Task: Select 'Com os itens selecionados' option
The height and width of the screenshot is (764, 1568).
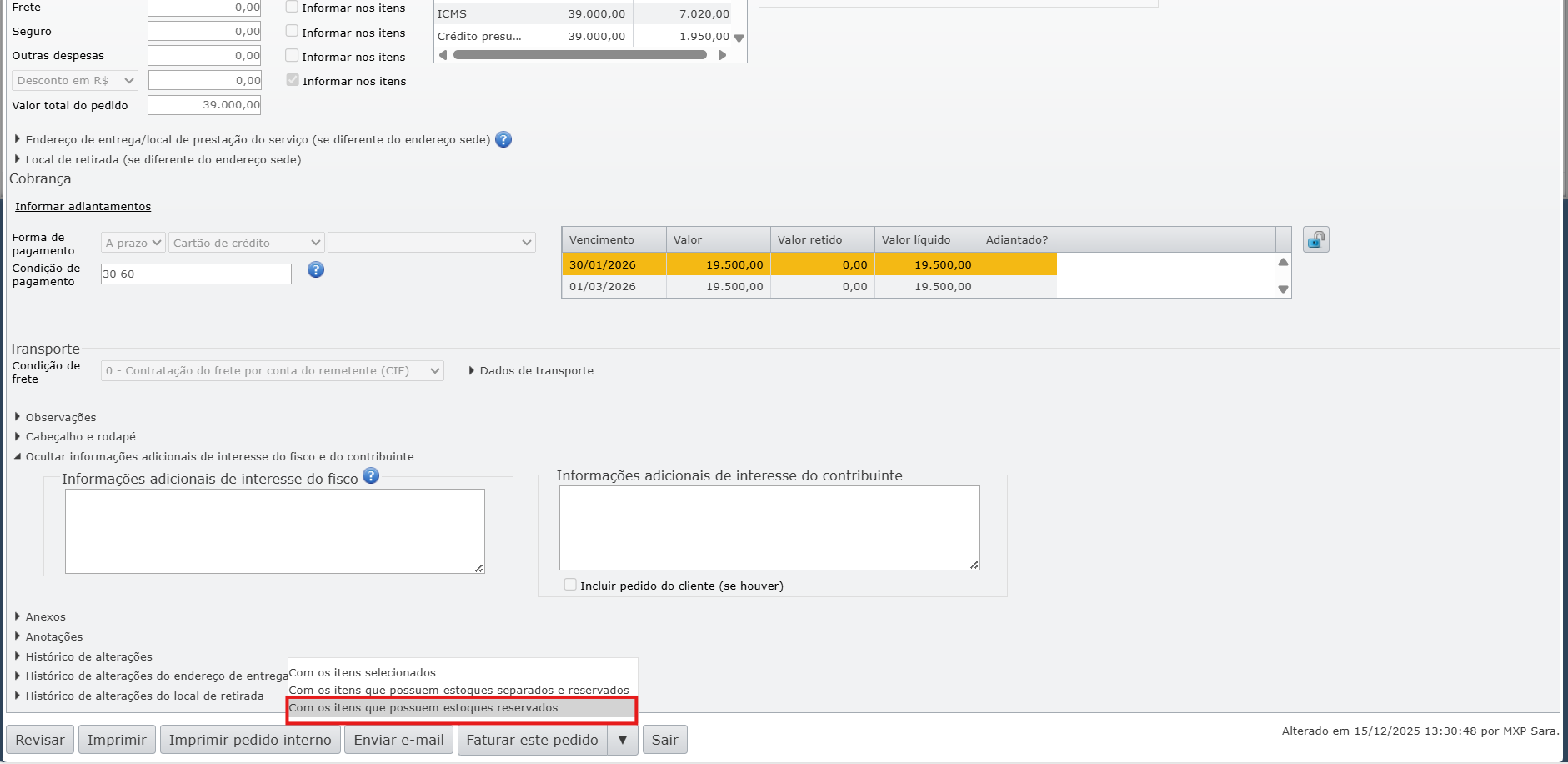Action: (x=463, y=673)
